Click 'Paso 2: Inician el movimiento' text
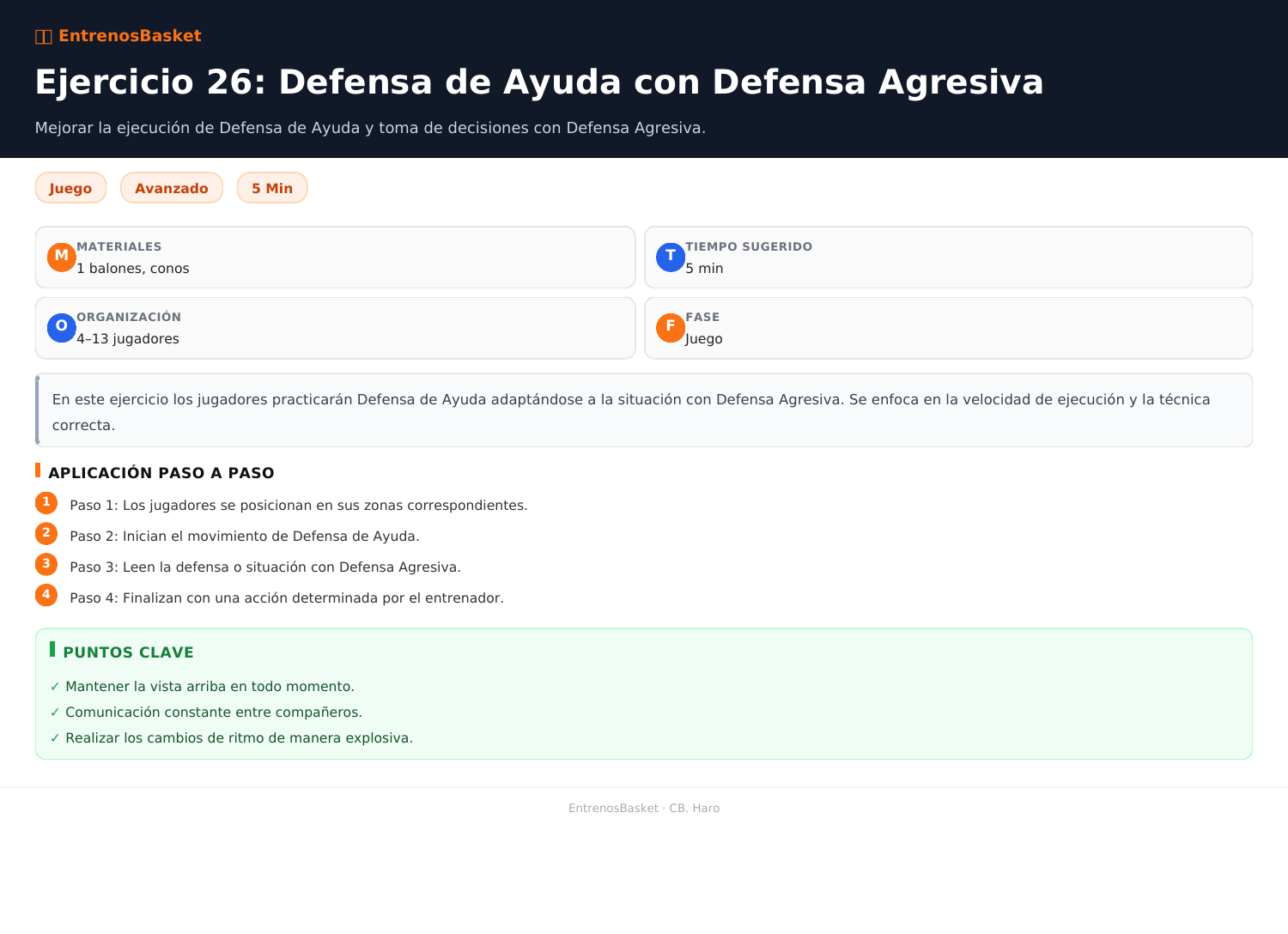This screenshot has height=934, width=1288. coord(245,537)
